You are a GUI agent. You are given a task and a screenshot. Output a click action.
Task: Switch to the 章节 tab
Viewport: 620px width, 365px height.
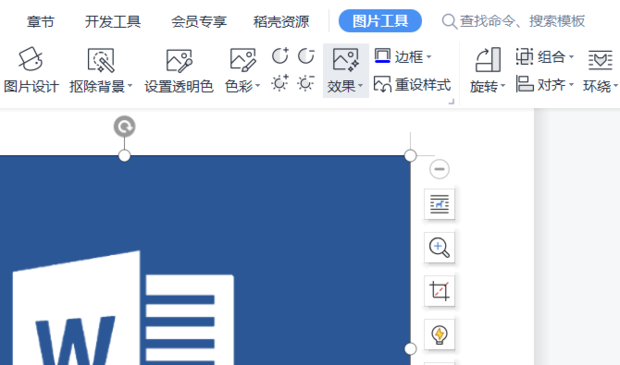[x=40, y=21]
